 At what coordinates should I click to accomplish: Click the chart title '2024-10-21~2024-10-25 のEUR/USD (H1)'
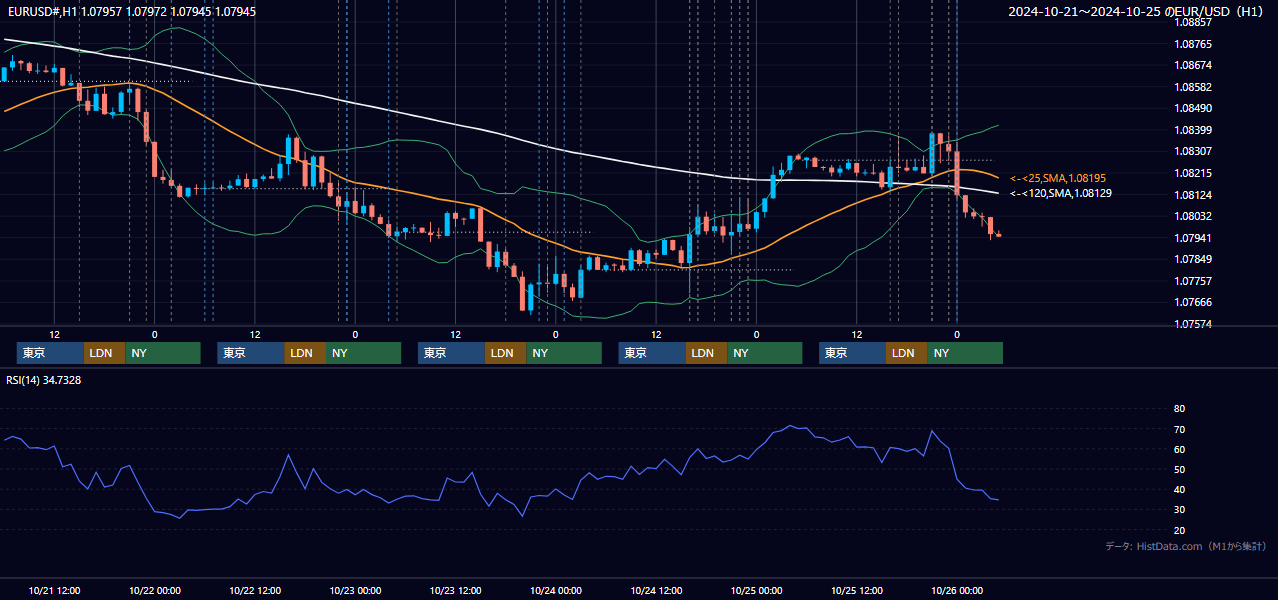(1137, 11)
